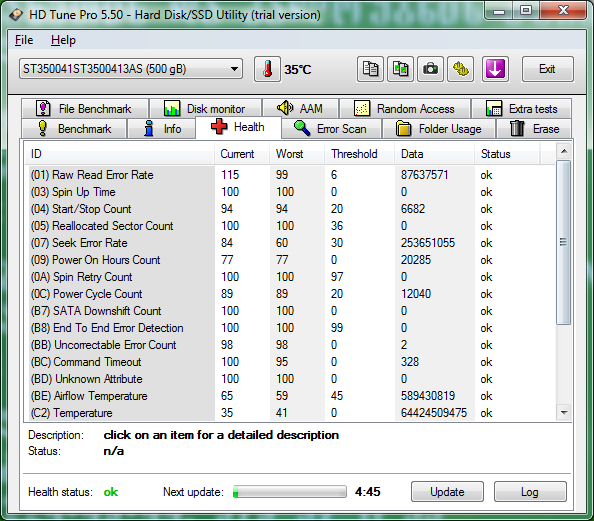The height and width of the screenshot is (521, 594).
Task: Switch to the Random Access tab
Action: pos(405,108)
